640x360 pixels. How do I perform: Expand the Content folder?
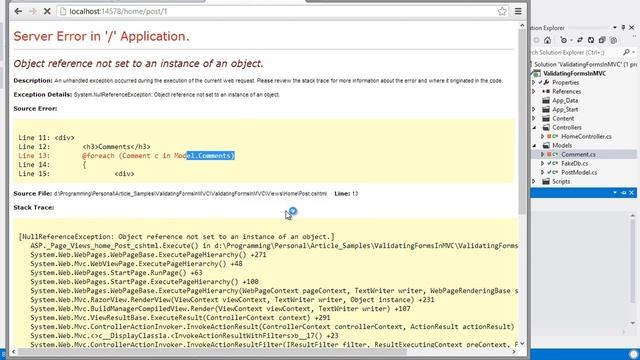coord(533,118)
